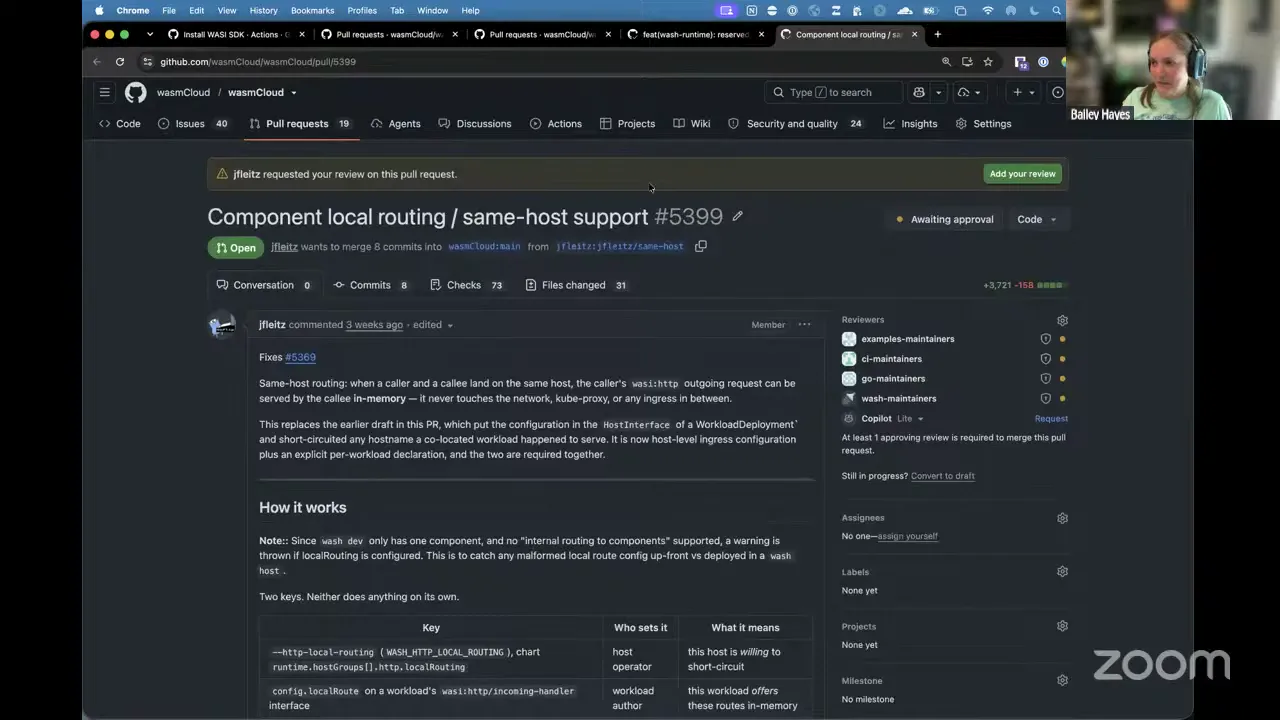The height and width of the screenshot is (720, 1280).
Task: Click the GitHub search field
Action: [834, 93]
